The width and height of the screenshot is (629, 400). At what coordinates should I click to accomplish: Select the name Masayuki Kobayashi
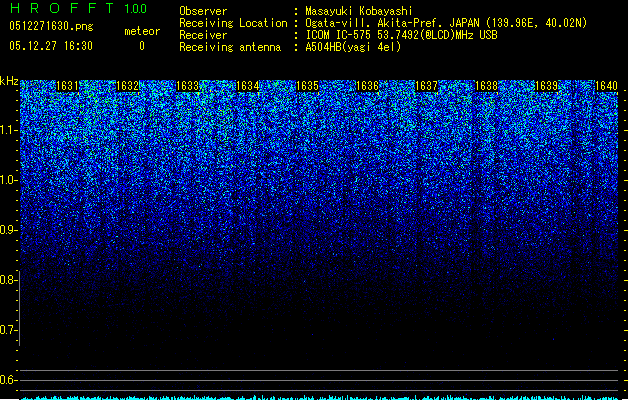(x=359, y=11)
